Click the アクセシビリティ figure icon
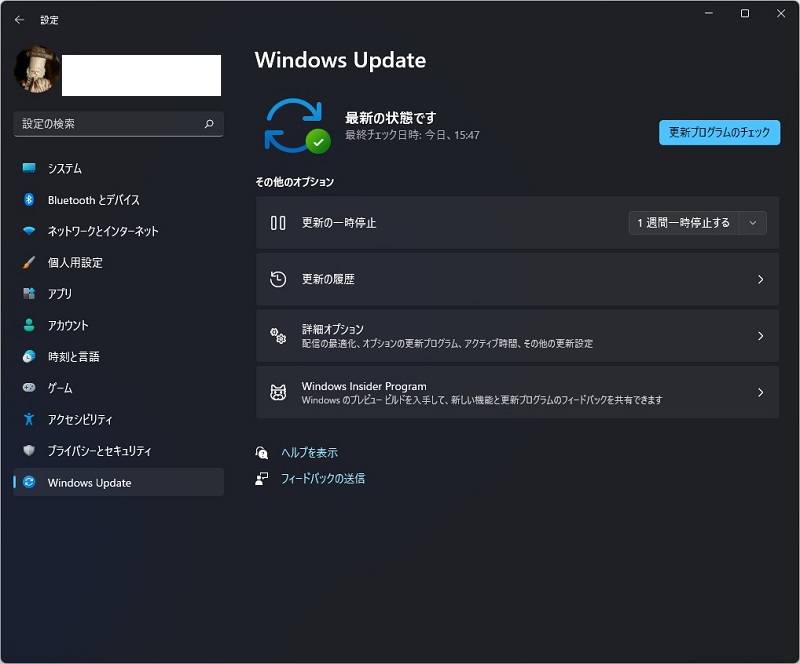The width and height of the screenshot is (800, 664). (x=29, y=419)
